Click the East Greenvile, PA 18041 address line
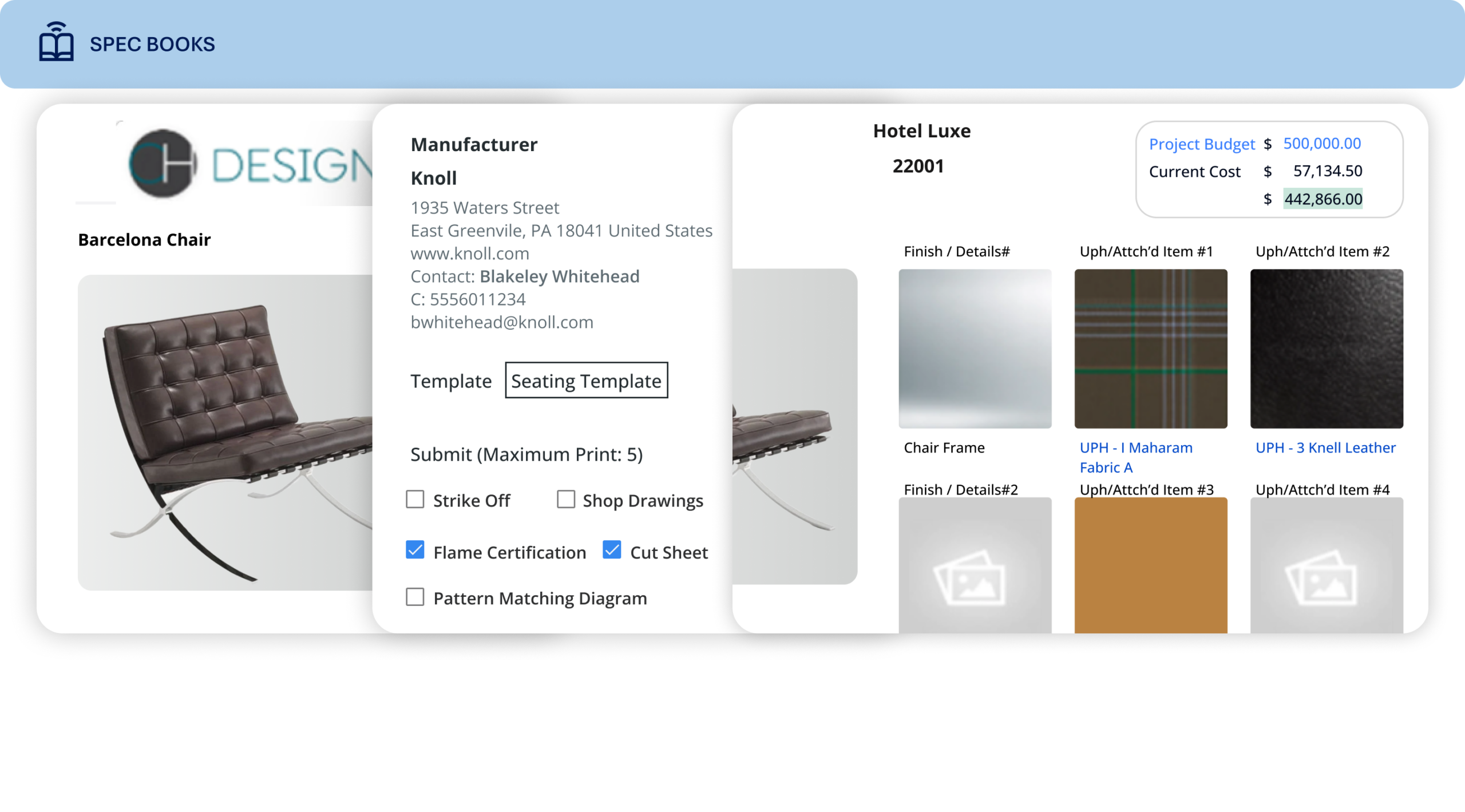 coord(561,231)
